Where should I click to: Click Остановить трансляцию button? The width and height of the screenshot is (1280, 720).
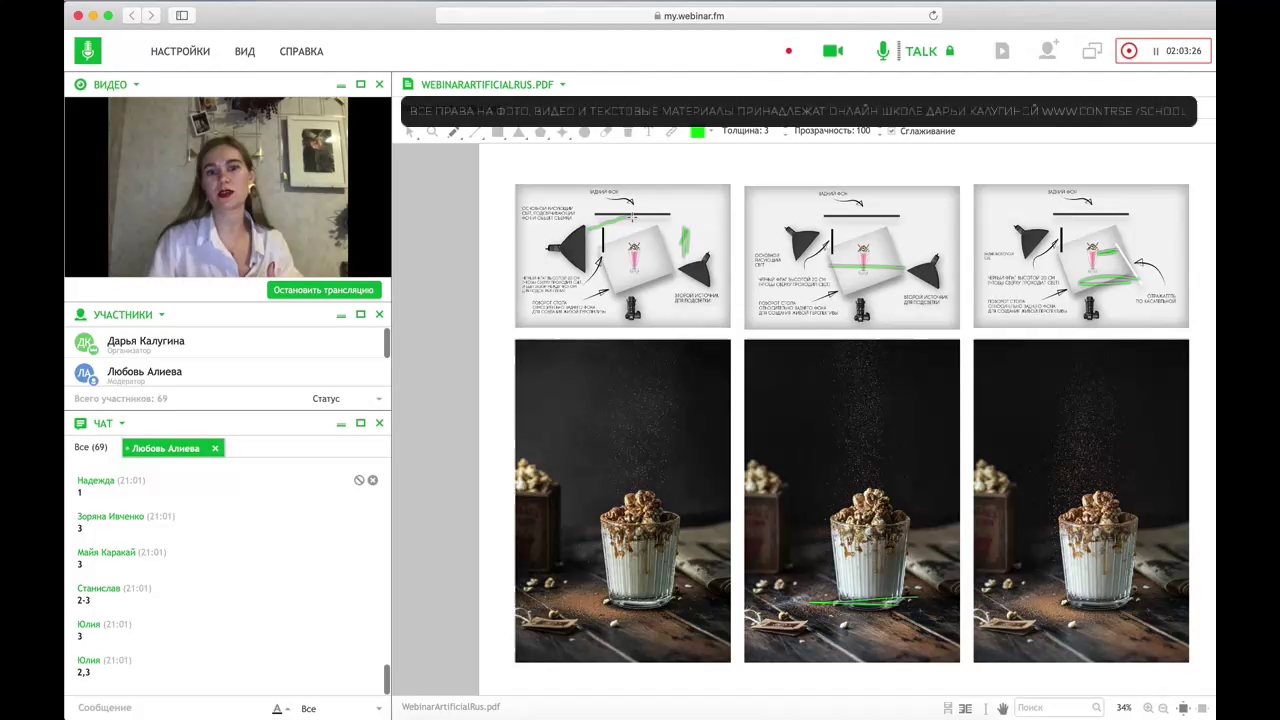coord(323,290)
